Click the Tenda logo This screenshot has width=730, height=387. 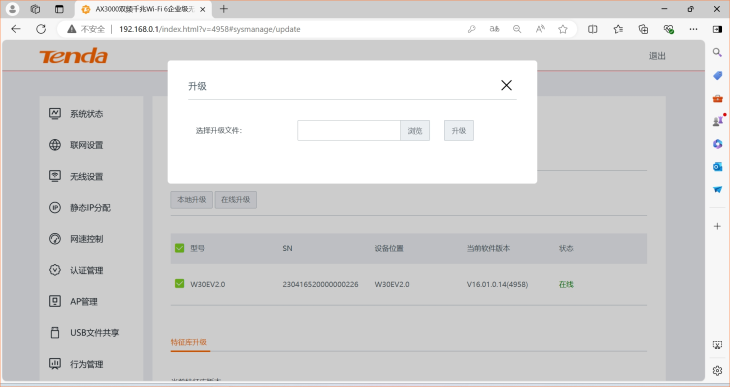[74, 56]
